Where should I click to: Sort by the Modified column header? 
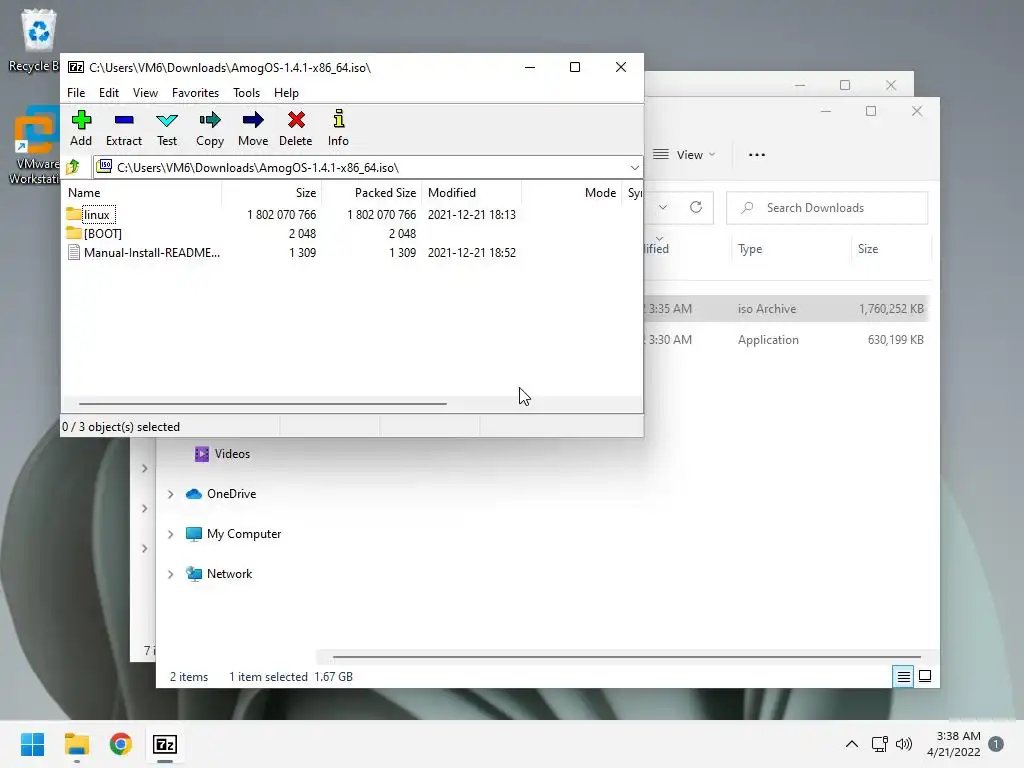[472, 193]
